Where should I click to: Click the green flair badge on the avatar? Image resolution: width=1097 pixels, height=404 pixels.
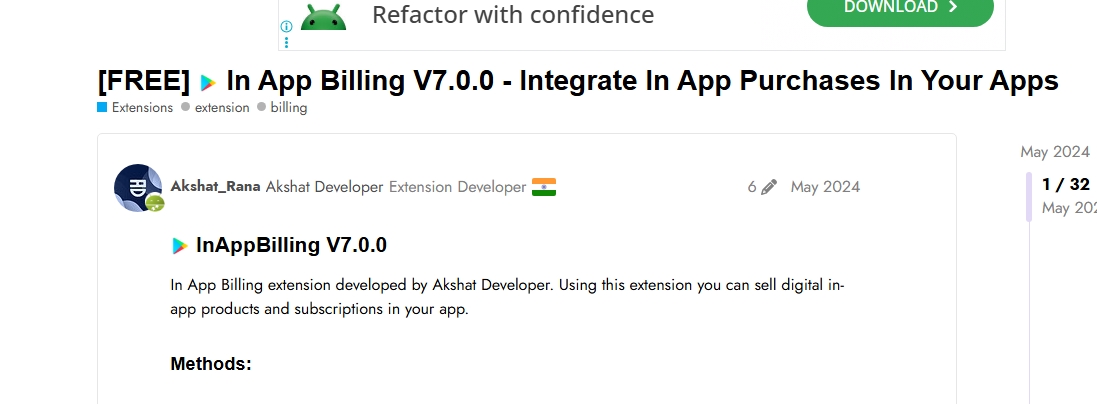[x=154, y=203]
